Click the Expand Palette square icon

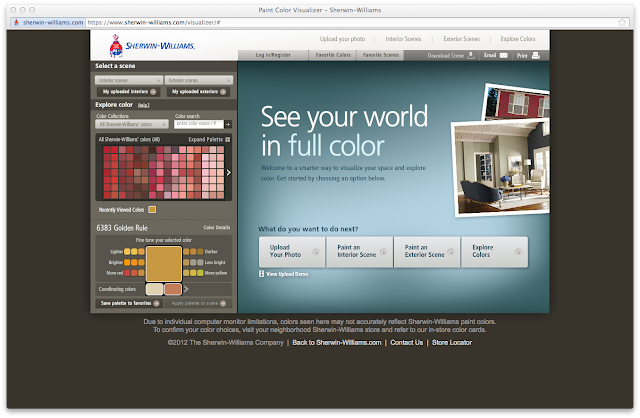tap(228, 140)
